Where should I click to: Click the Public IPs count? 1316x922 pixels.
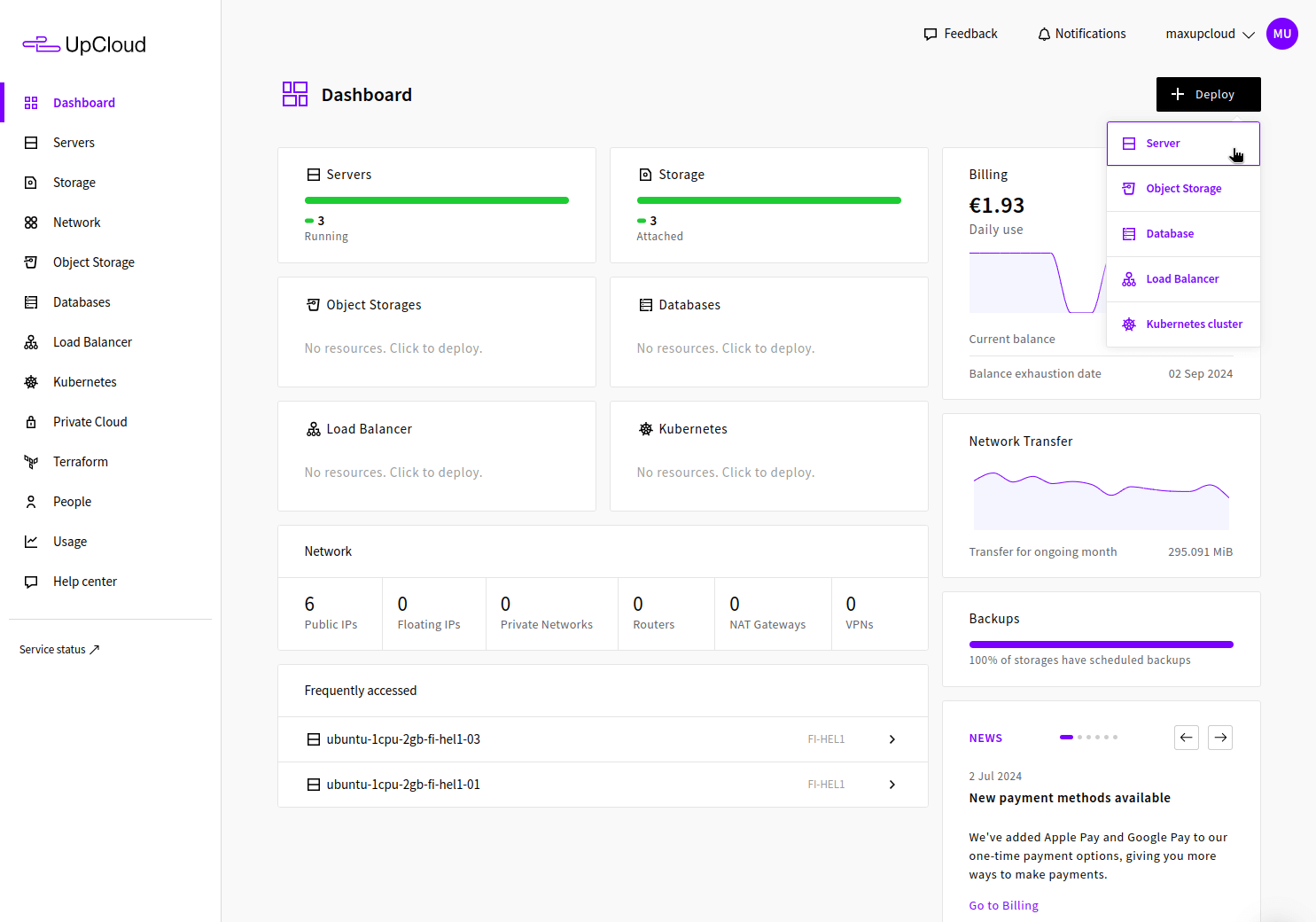pyautogui.click(x=331, y=613)
